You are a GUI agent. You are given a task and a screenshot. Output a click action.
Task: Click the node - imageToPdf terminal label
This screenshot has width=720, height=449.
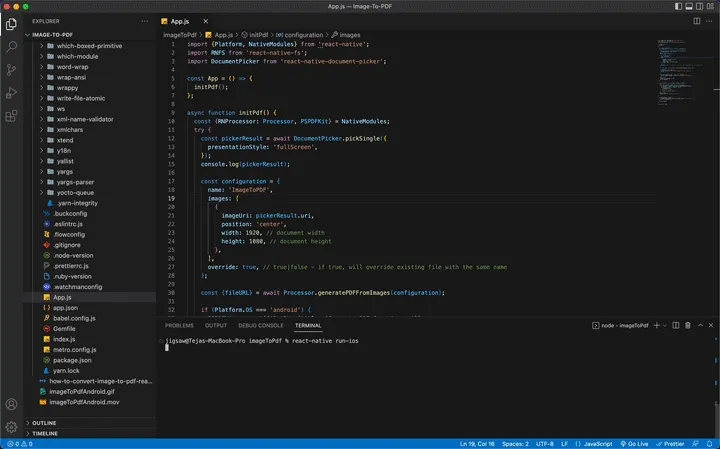(620, 326)
